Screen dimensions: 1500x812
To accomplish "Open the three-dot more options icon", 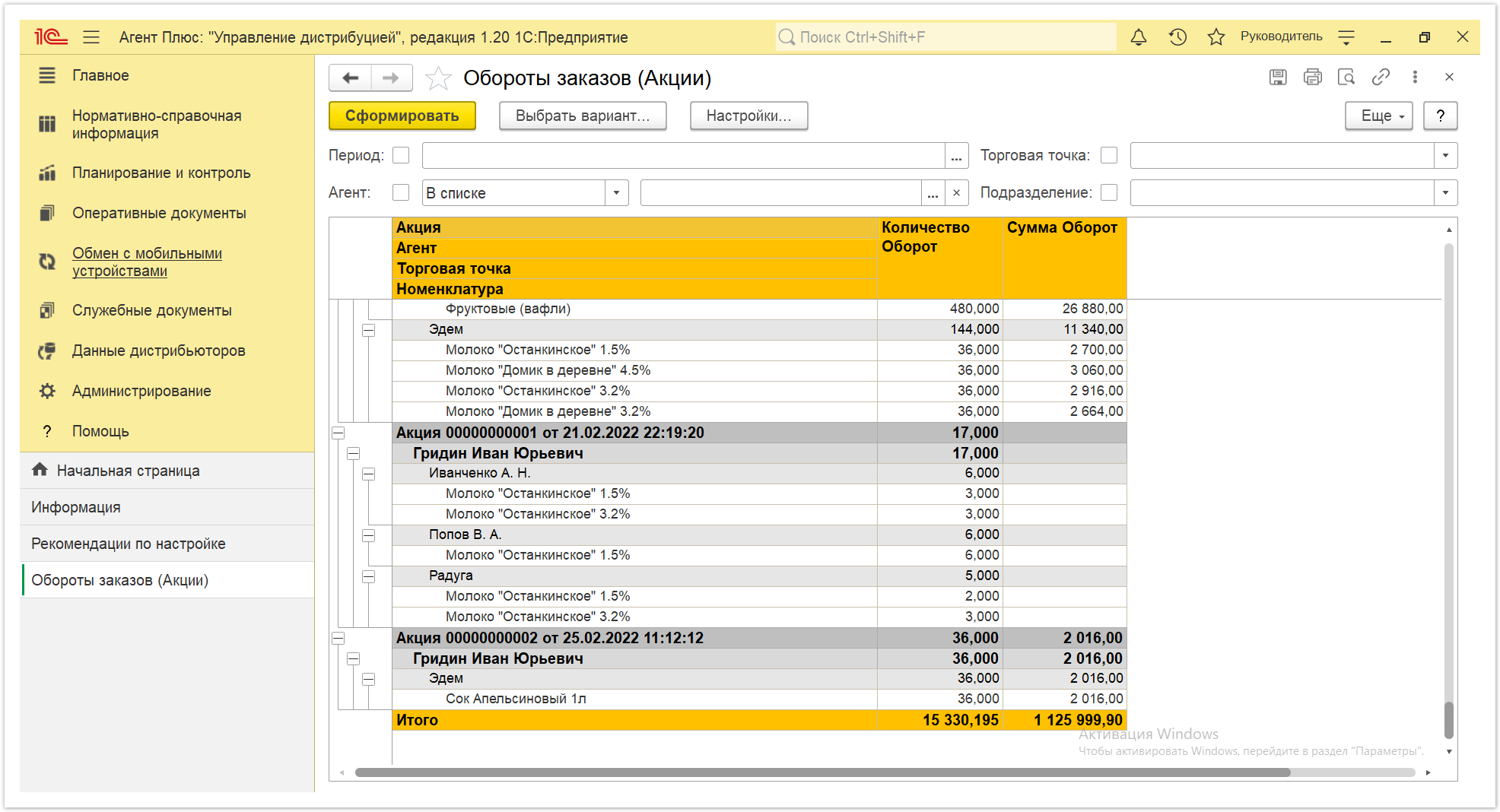I will tap(1415, 77).
